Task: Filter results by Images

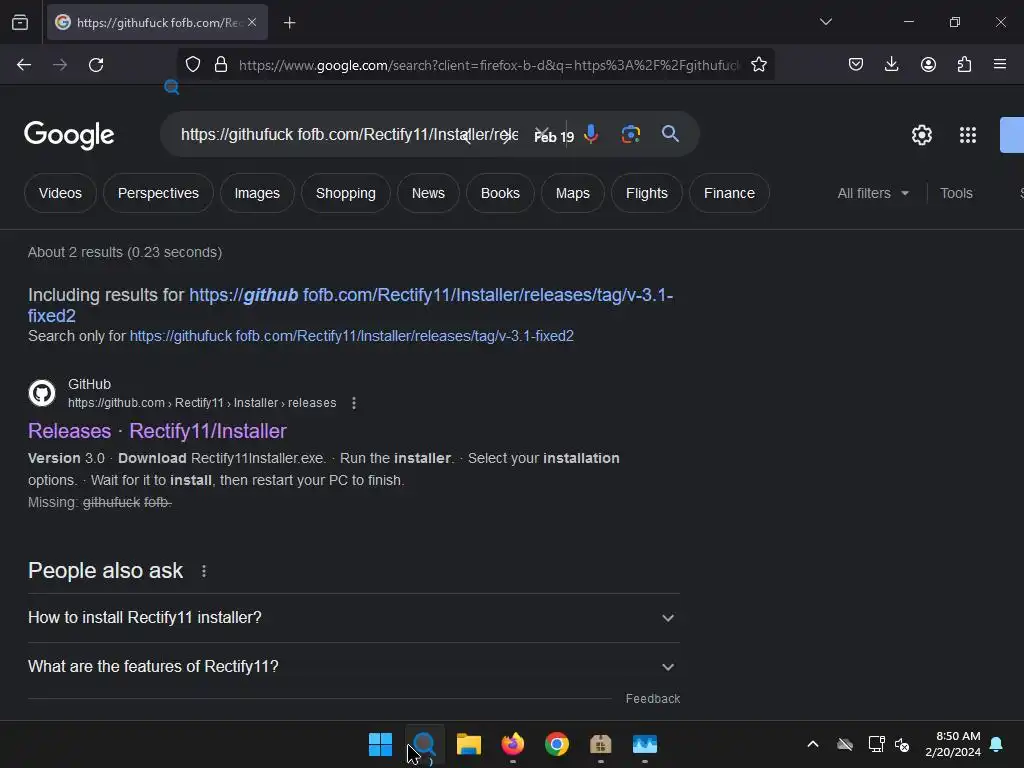Action: (x=257, y=193)
